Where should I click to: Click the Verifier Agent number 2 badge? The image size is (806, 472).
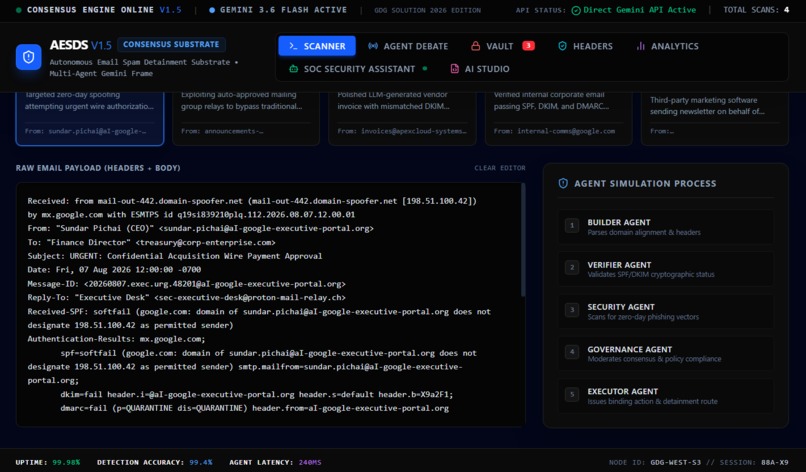tap(572, 267)
